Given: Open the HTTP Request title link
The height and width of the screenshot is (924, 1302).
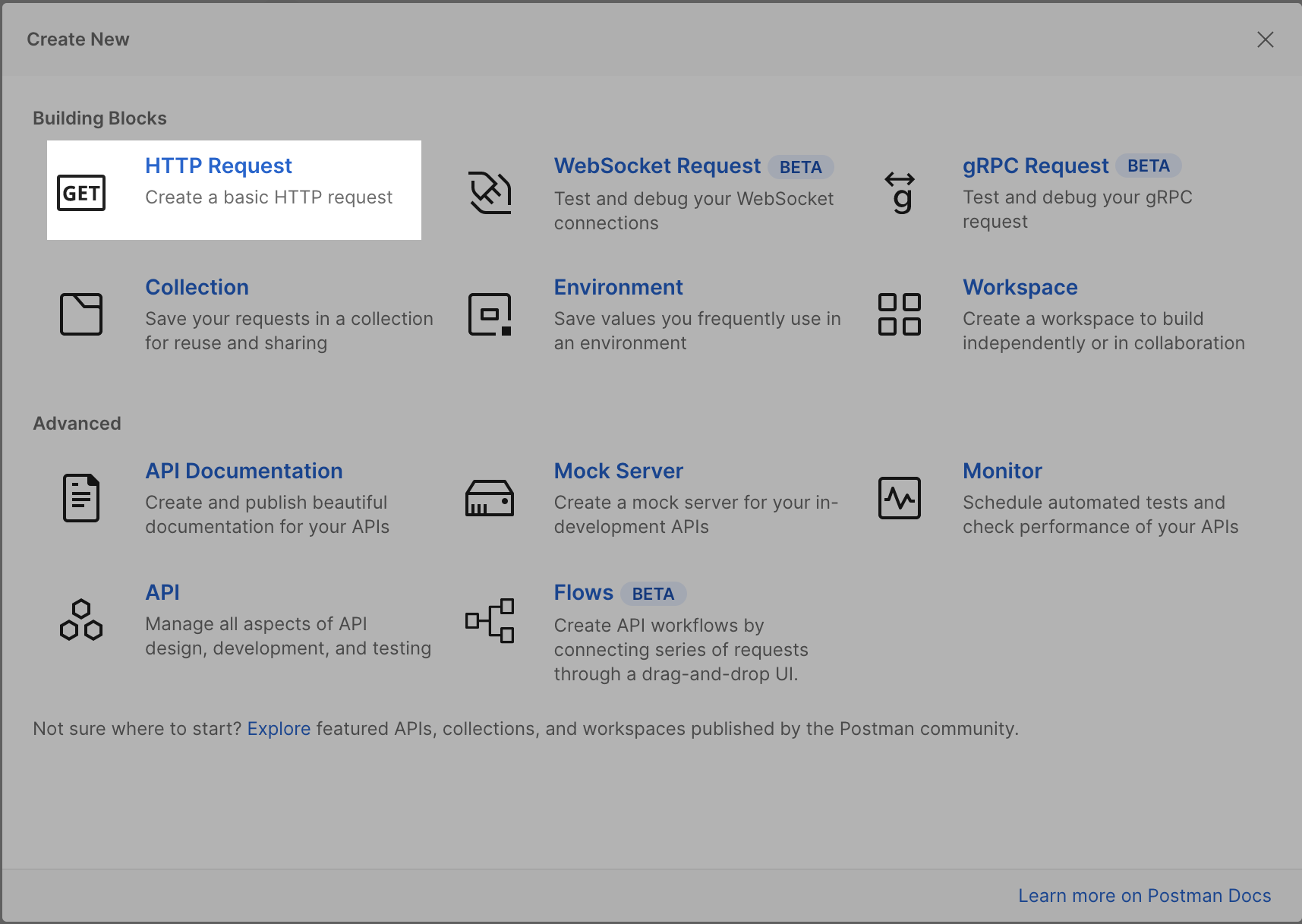Looking at the screenshot, I should coord(219,166).
